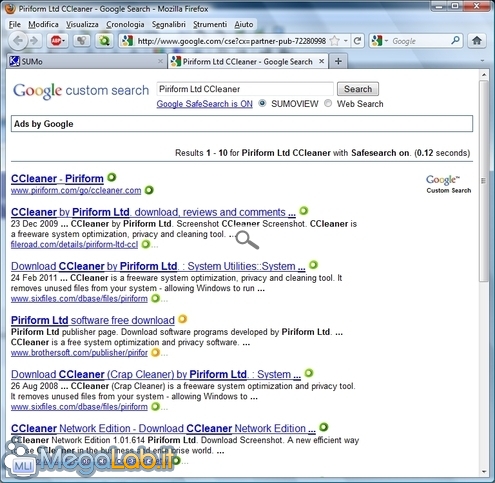Open the CCleaner - Piriform result
495x483 pixels.
[x=57, y=178]
